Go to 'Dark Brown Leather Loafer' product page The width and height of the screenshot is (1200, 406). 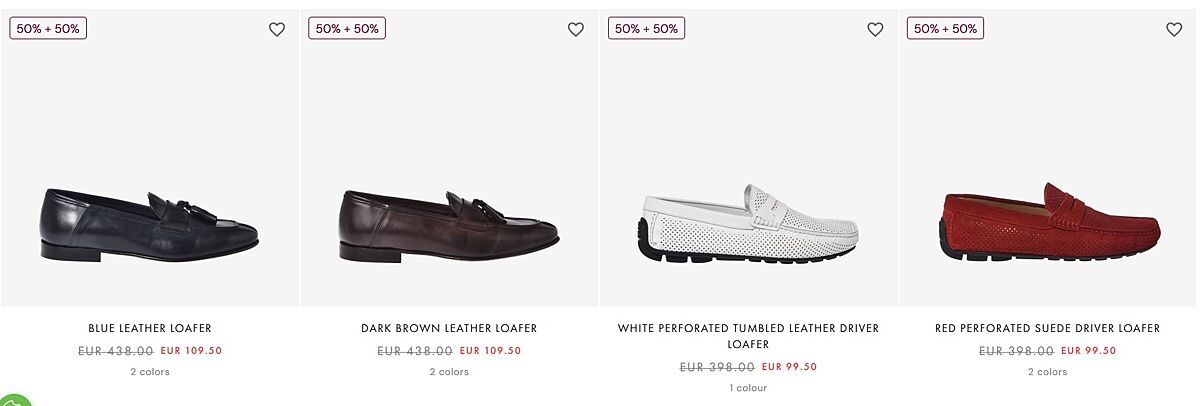tap(449, 328)
